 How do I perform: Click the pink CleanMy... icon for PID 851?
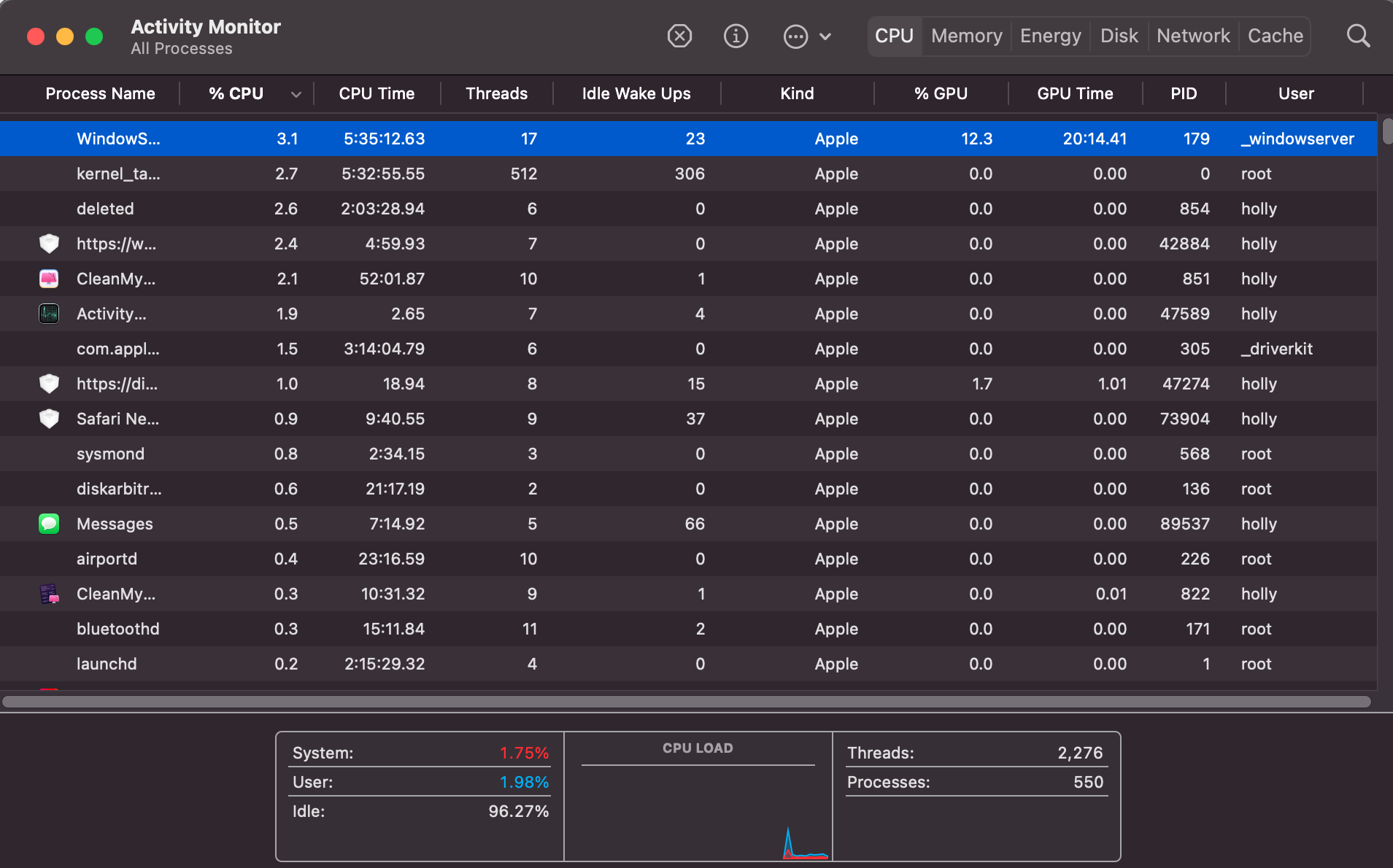tap(49, 279)
